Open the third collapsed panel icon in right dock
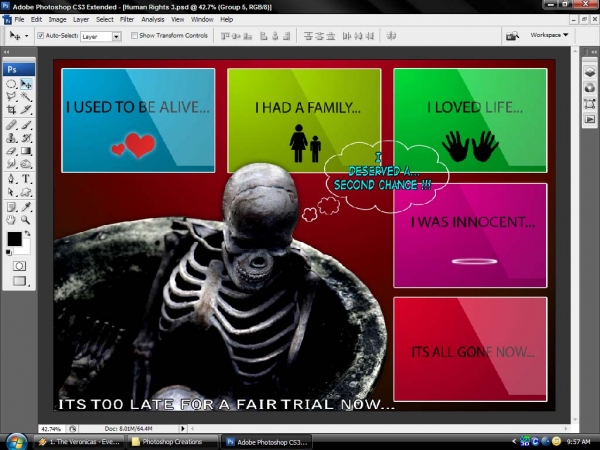The height and width of the screenshot is (450, 600). (590, 103)
